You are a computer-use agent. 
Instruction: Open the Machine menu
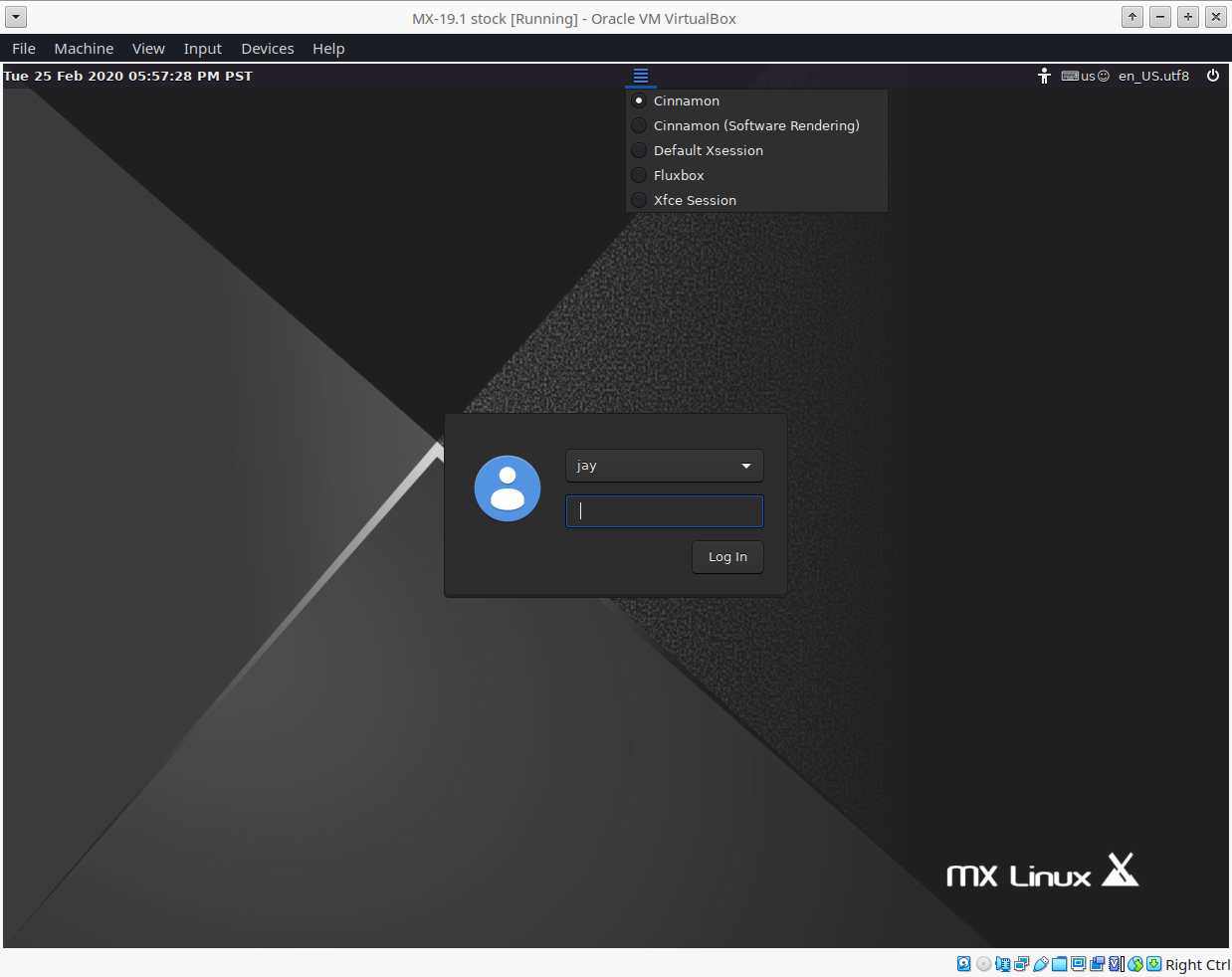coord(84,49)
